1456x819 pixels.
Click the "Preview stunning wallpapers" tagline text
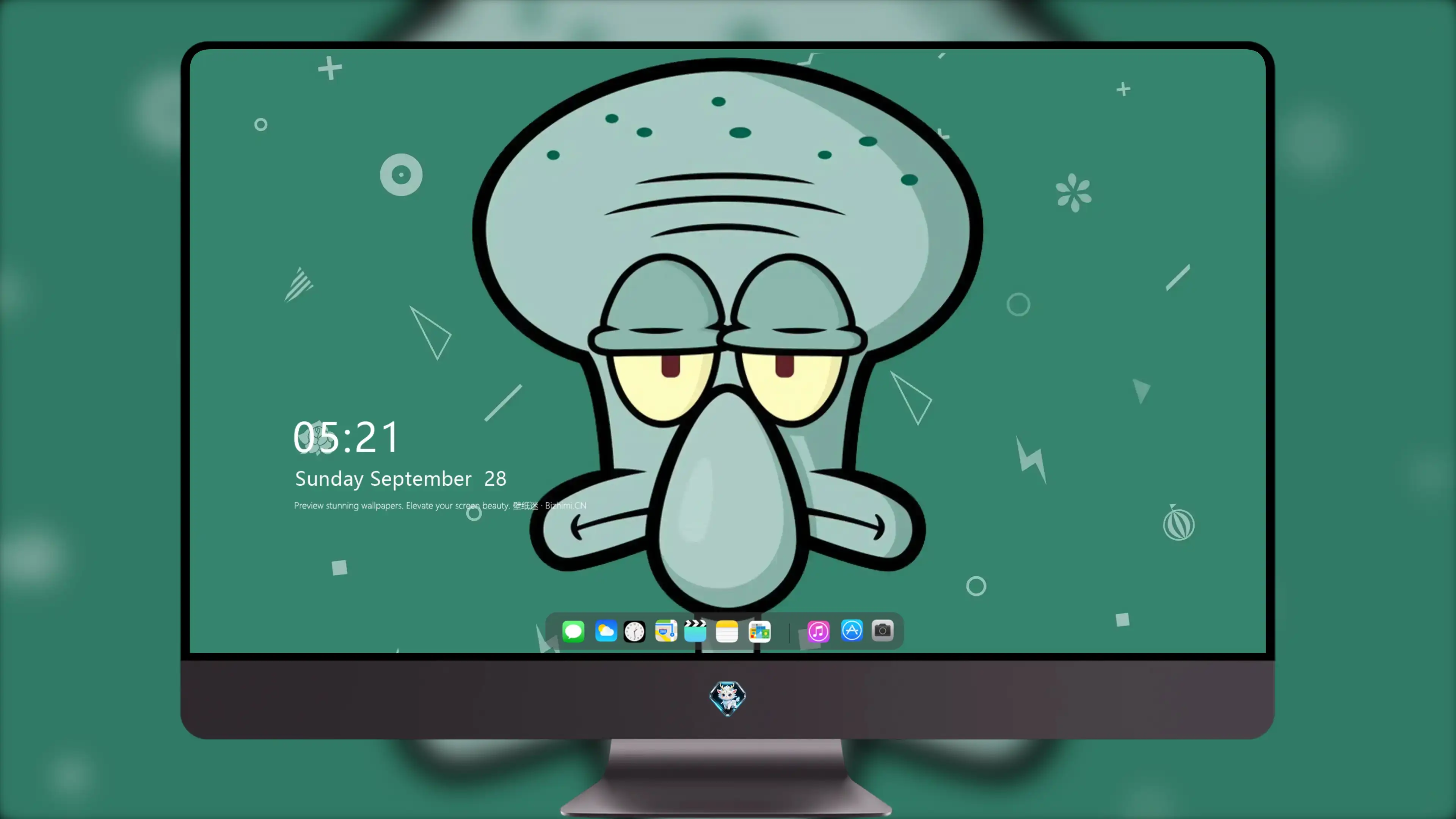click(x=440, y=505)
